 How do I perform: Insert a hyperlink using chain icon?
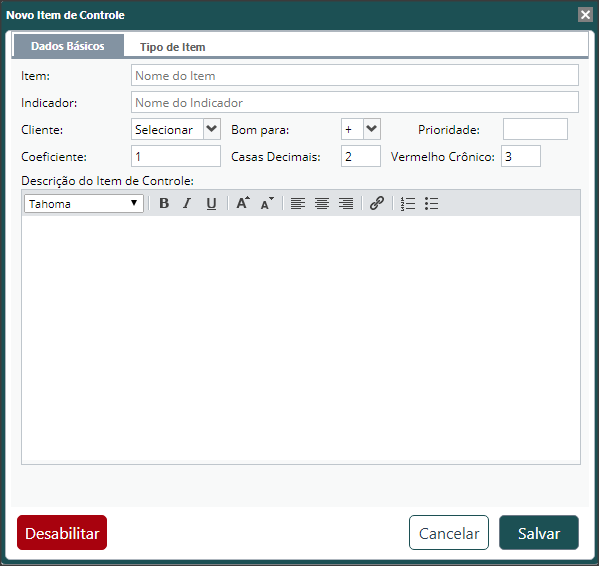(377, 203)
